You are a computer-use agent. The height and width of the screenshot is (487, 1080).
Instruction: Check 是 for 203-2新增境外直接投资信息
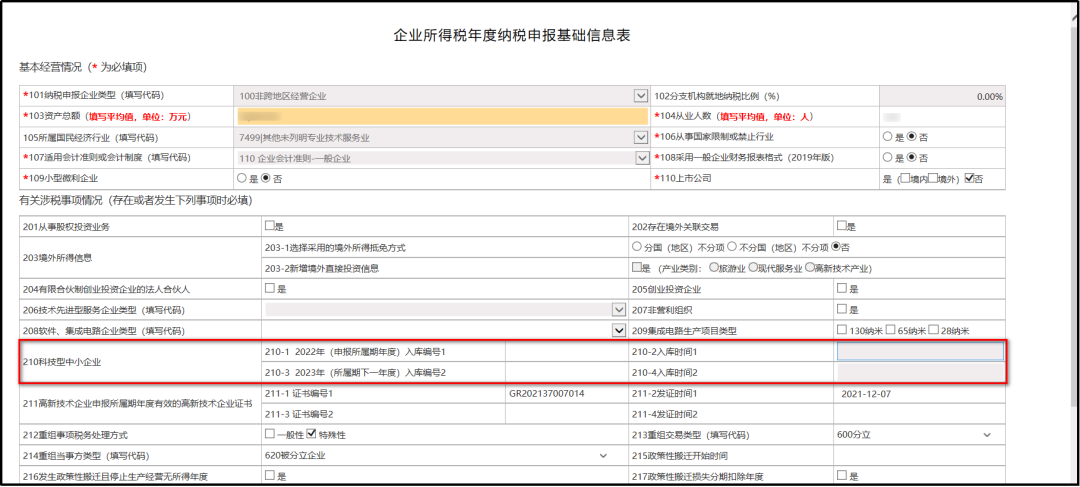point(636,267)
